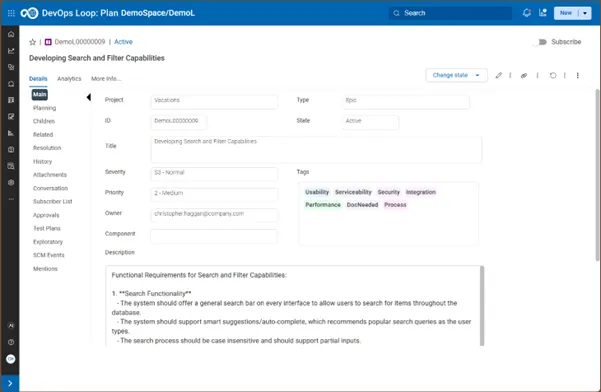The height and width of the screenshot is (392, 601).
Task: Click the Serviceability tag
Action: [353, 192]
